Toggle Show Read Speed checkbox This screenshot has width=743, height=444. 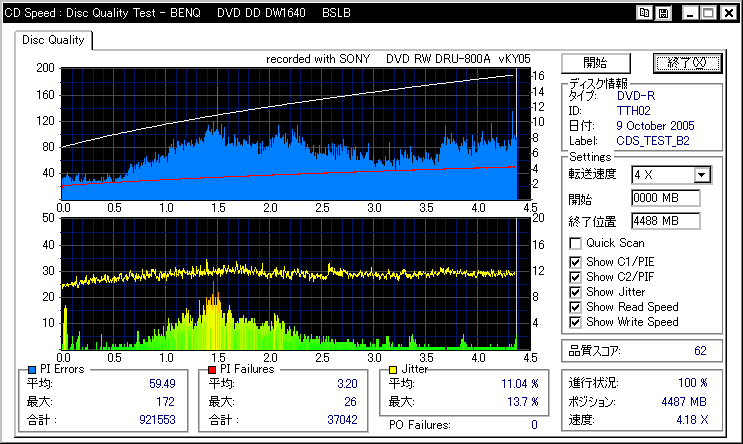pos(575,308)
